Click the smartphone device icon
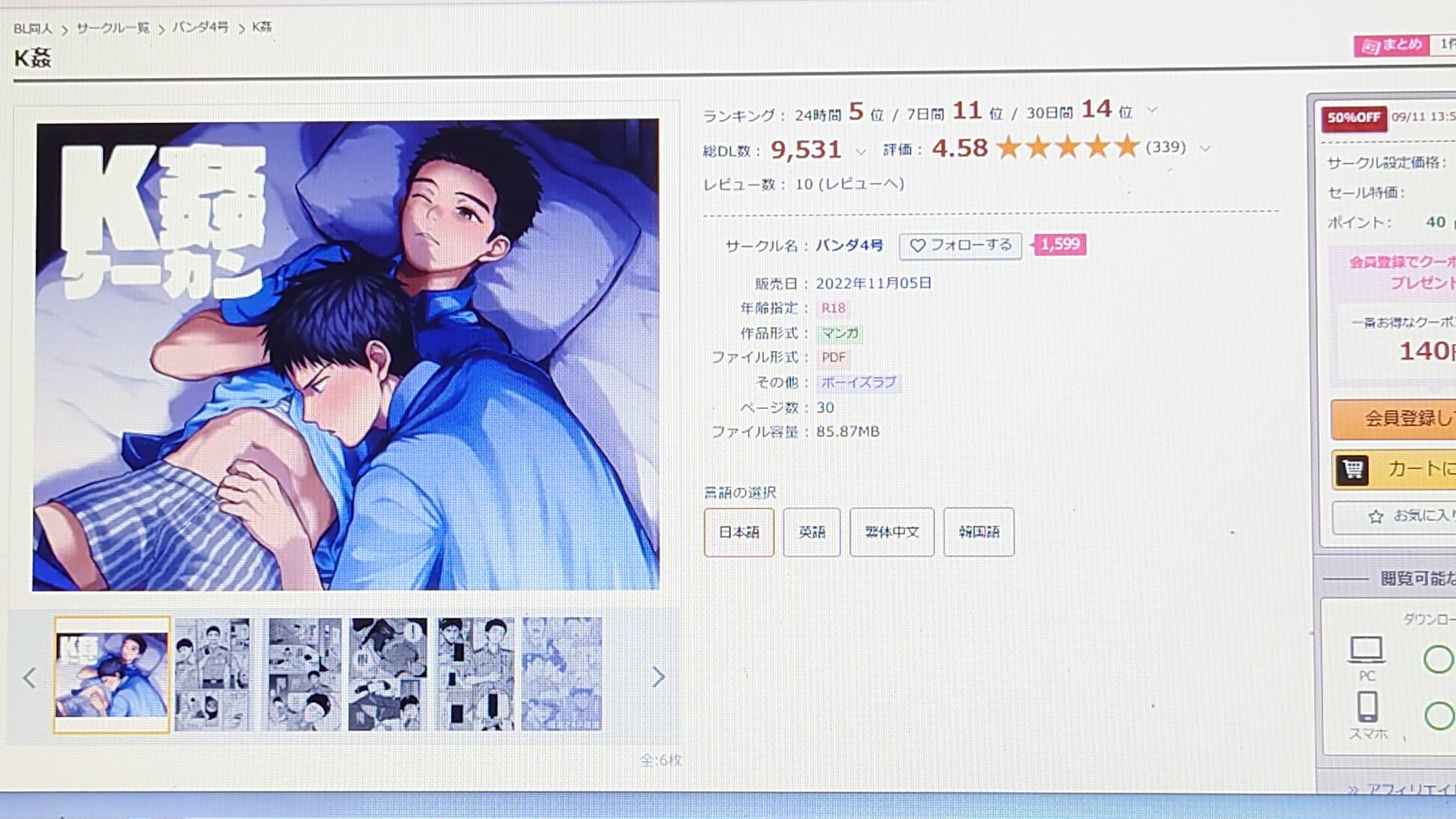Screen dimensions: 1456x819 (x=1367, y=706)
